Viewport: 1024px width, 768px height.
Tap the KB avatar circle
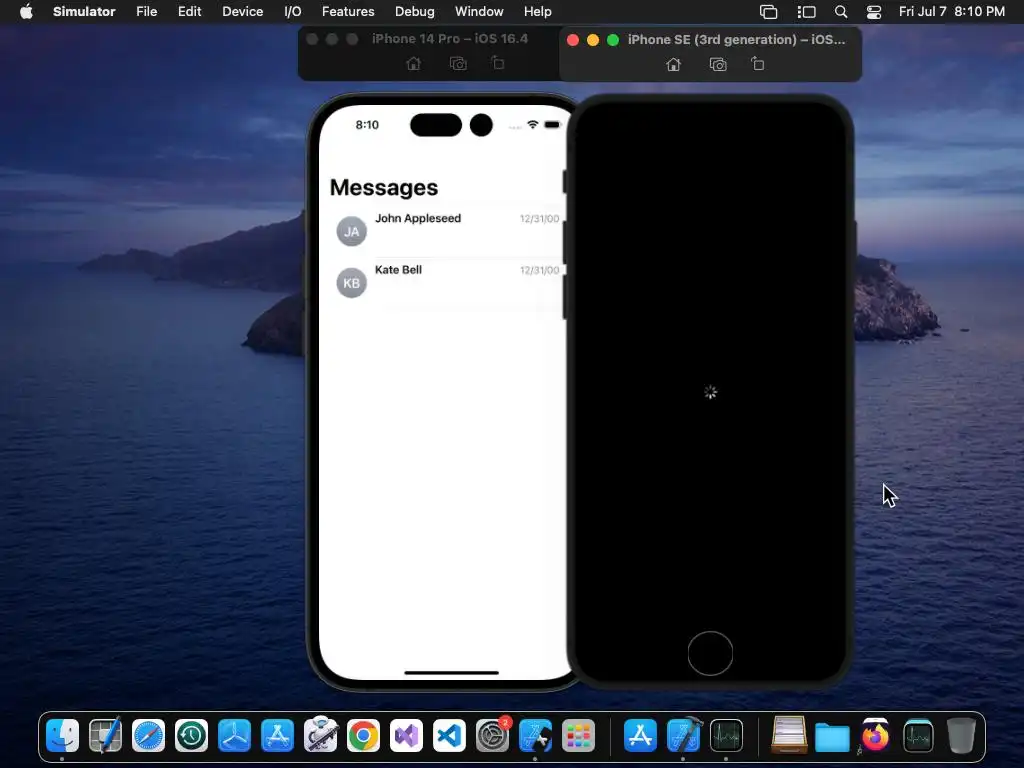(351, 283)
